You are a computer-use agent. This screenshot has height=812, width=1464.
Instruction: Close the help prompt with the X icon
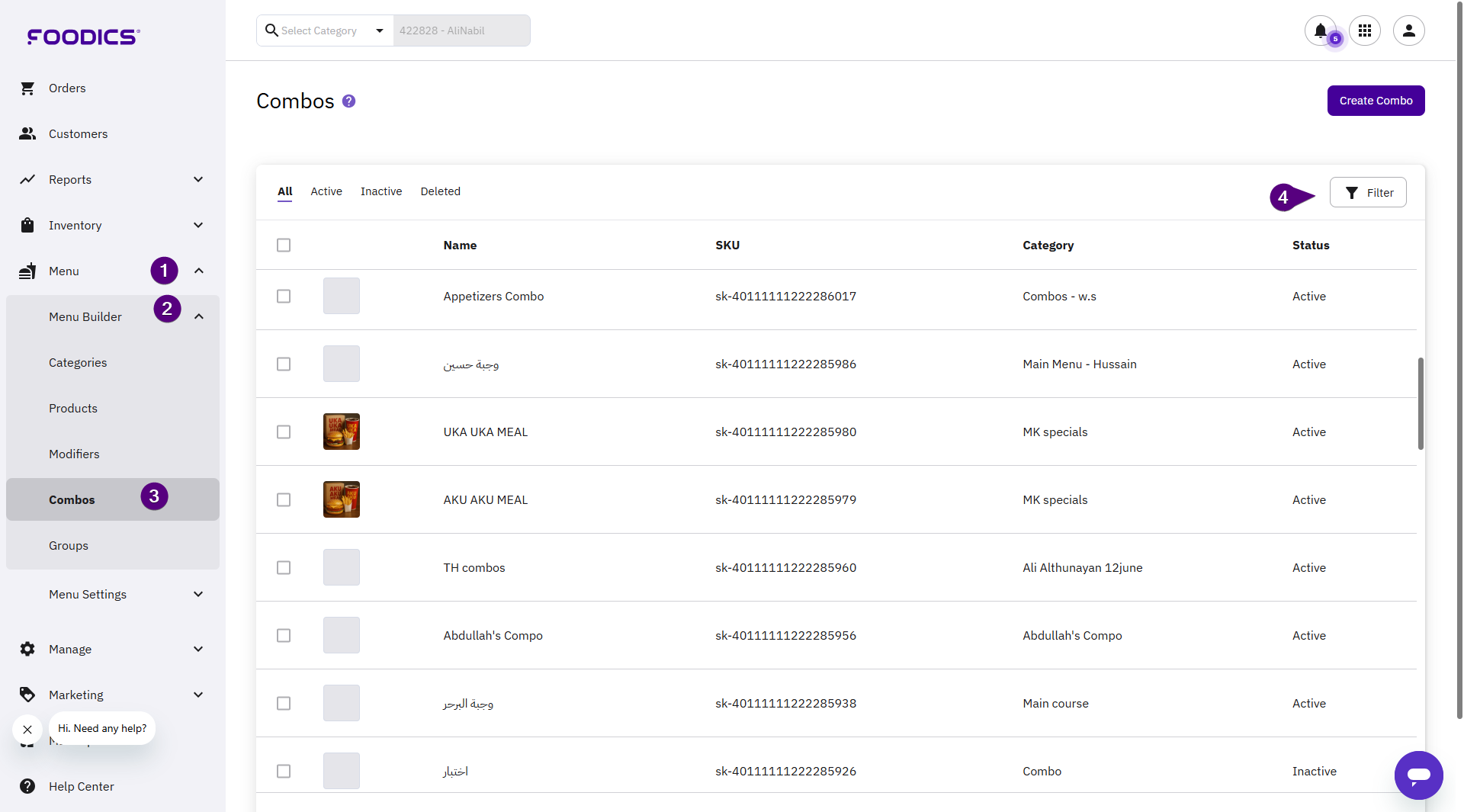point(27,730)
